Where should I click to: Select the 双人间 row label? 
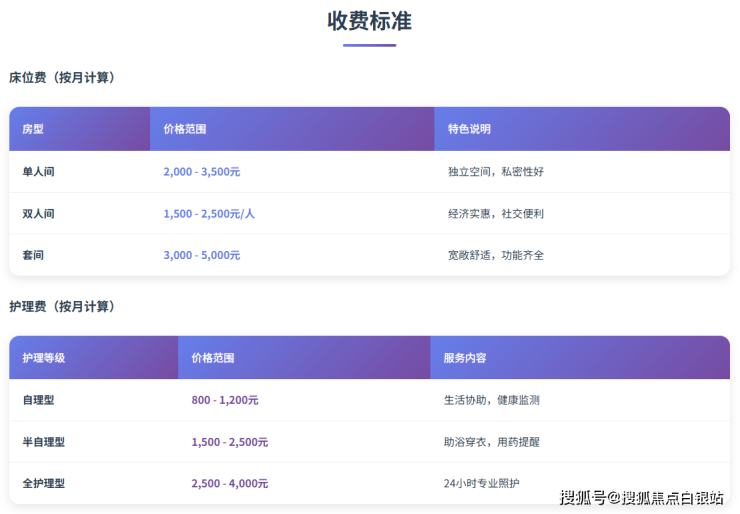coord(38,214)
